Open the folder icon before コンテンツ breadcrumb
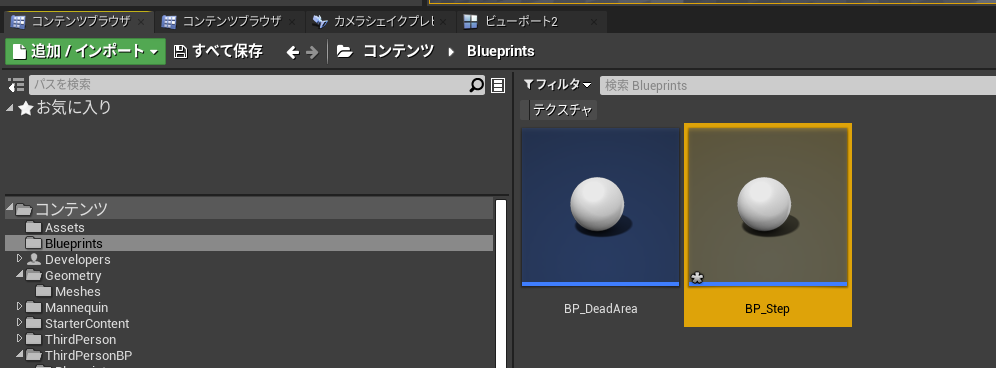 click(344, 51)
